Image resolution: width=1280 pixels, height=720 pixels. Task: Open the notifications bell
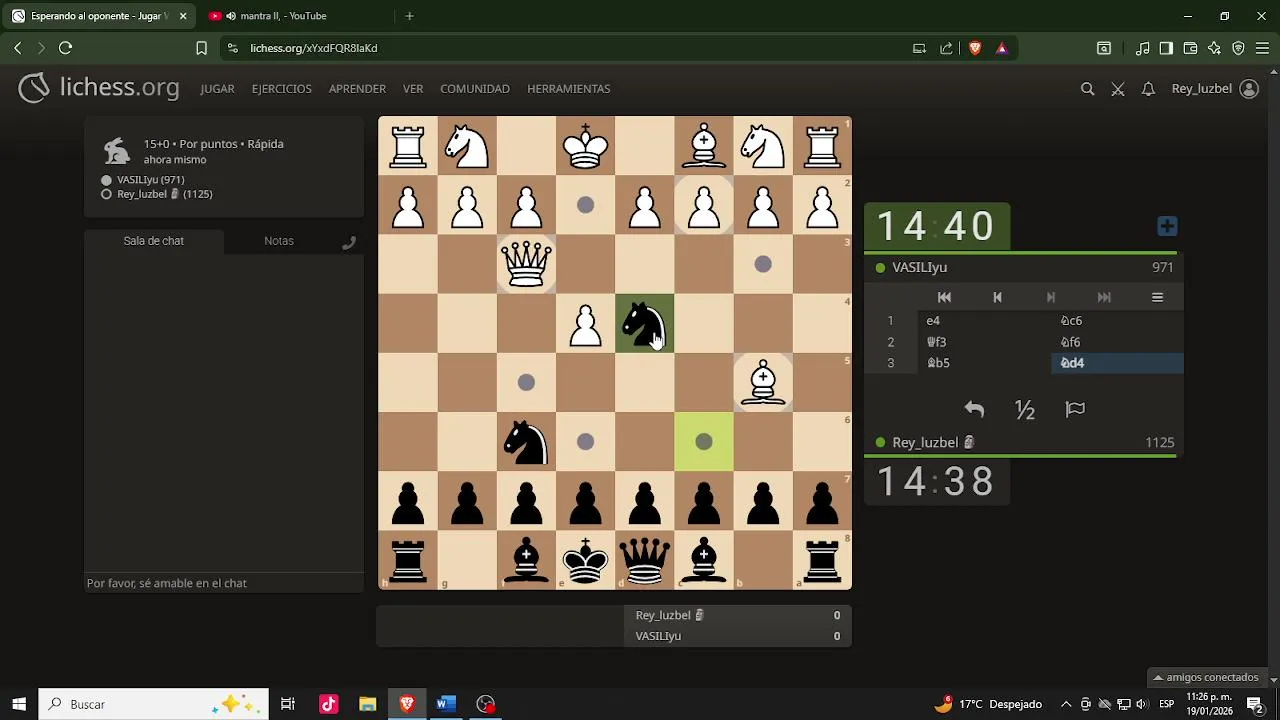coord(1148,89)
